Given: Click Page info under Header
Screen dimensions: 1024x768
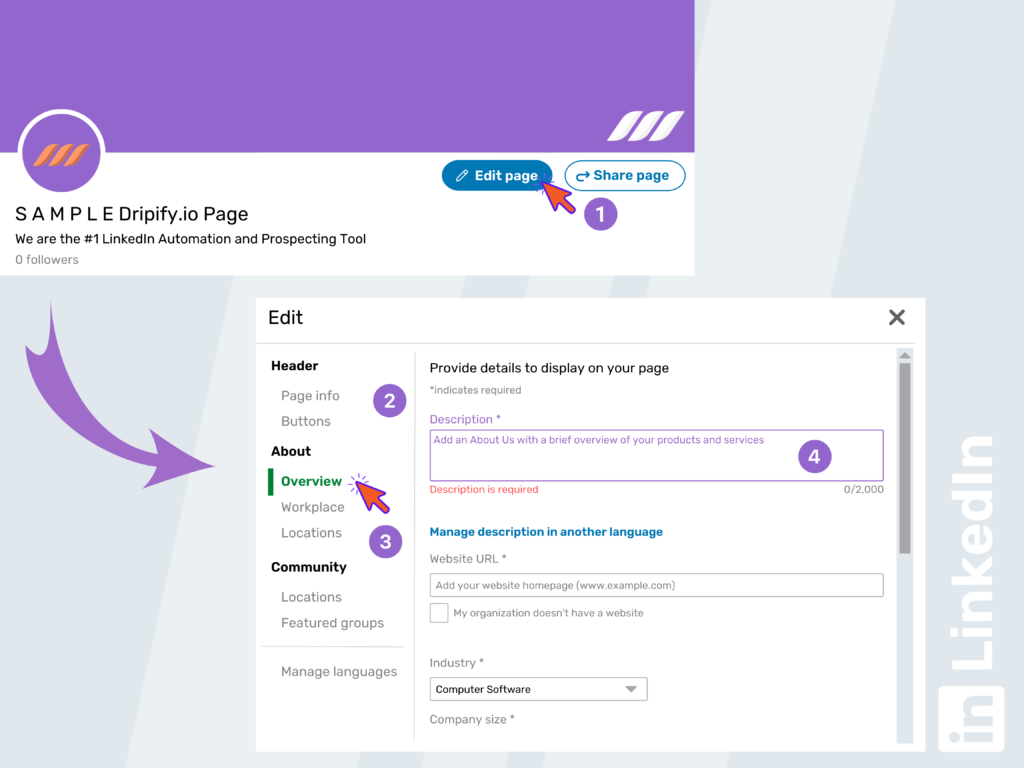Looking at the screenshot, I should click(x=310, y=396).
